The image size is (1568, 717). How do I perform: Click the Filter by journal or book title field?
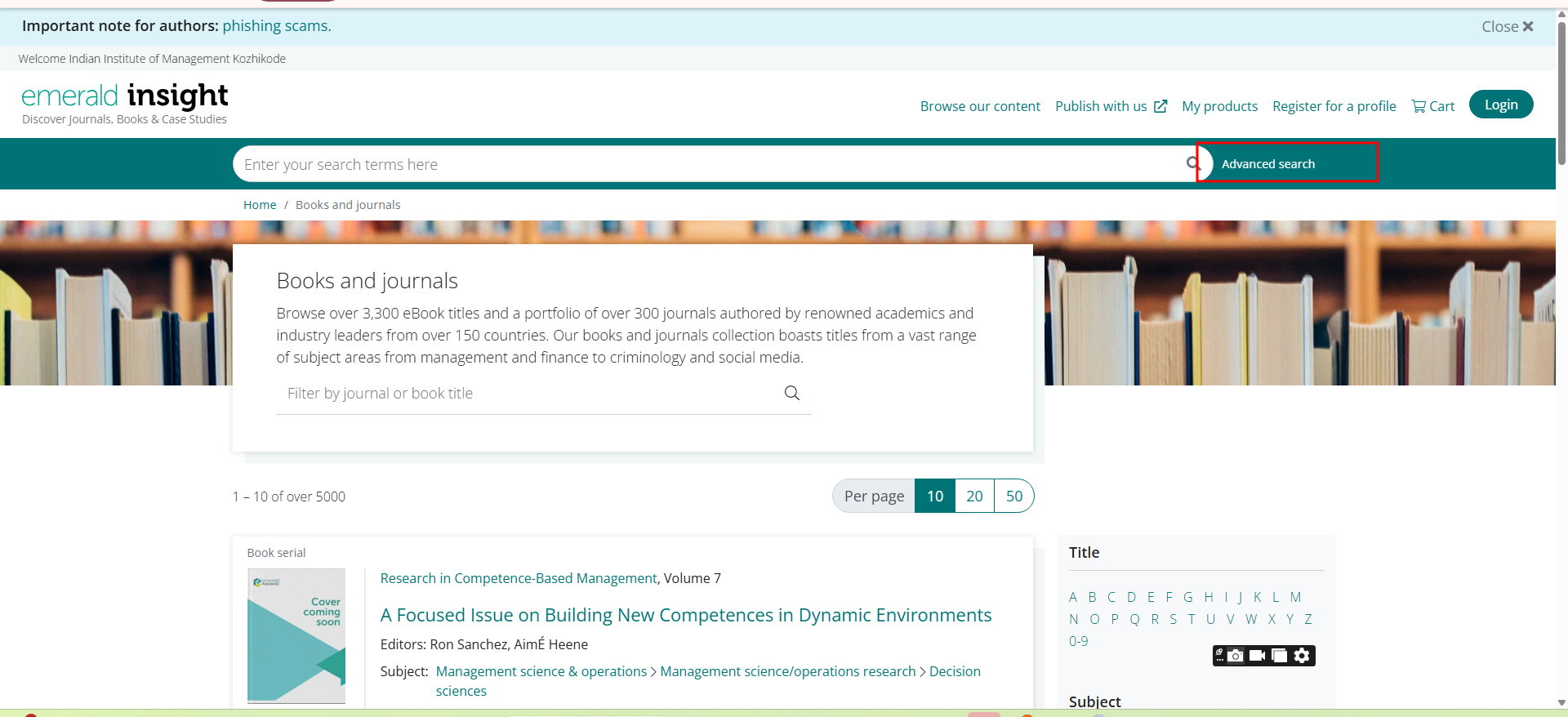coord(527,394)
